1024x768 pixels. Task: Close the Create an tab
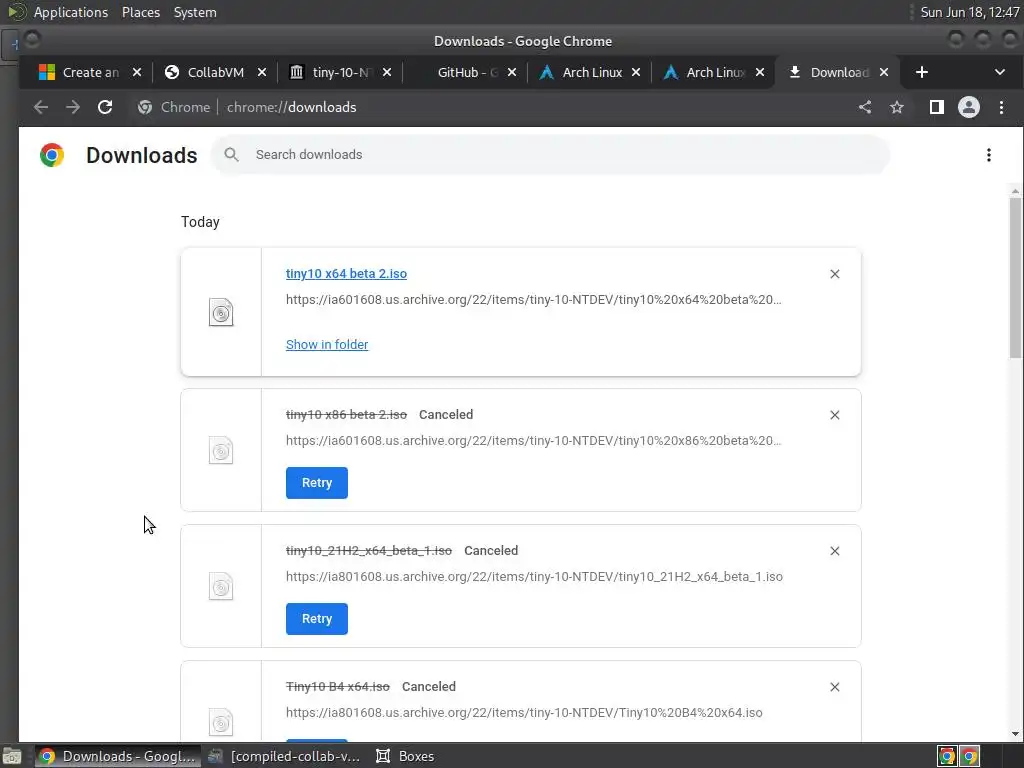coord(136,72)
